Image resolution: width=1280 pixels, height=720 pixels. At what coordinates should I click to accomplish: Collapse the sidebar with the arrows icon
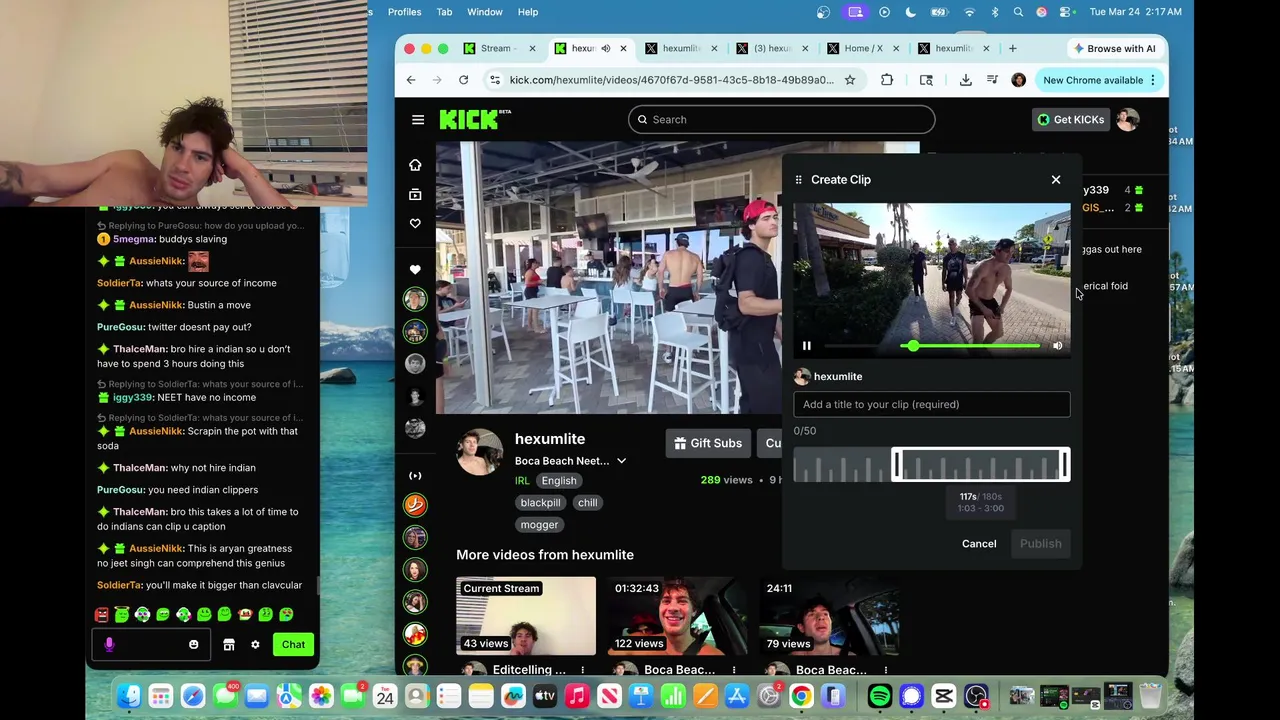click(415, 476)
